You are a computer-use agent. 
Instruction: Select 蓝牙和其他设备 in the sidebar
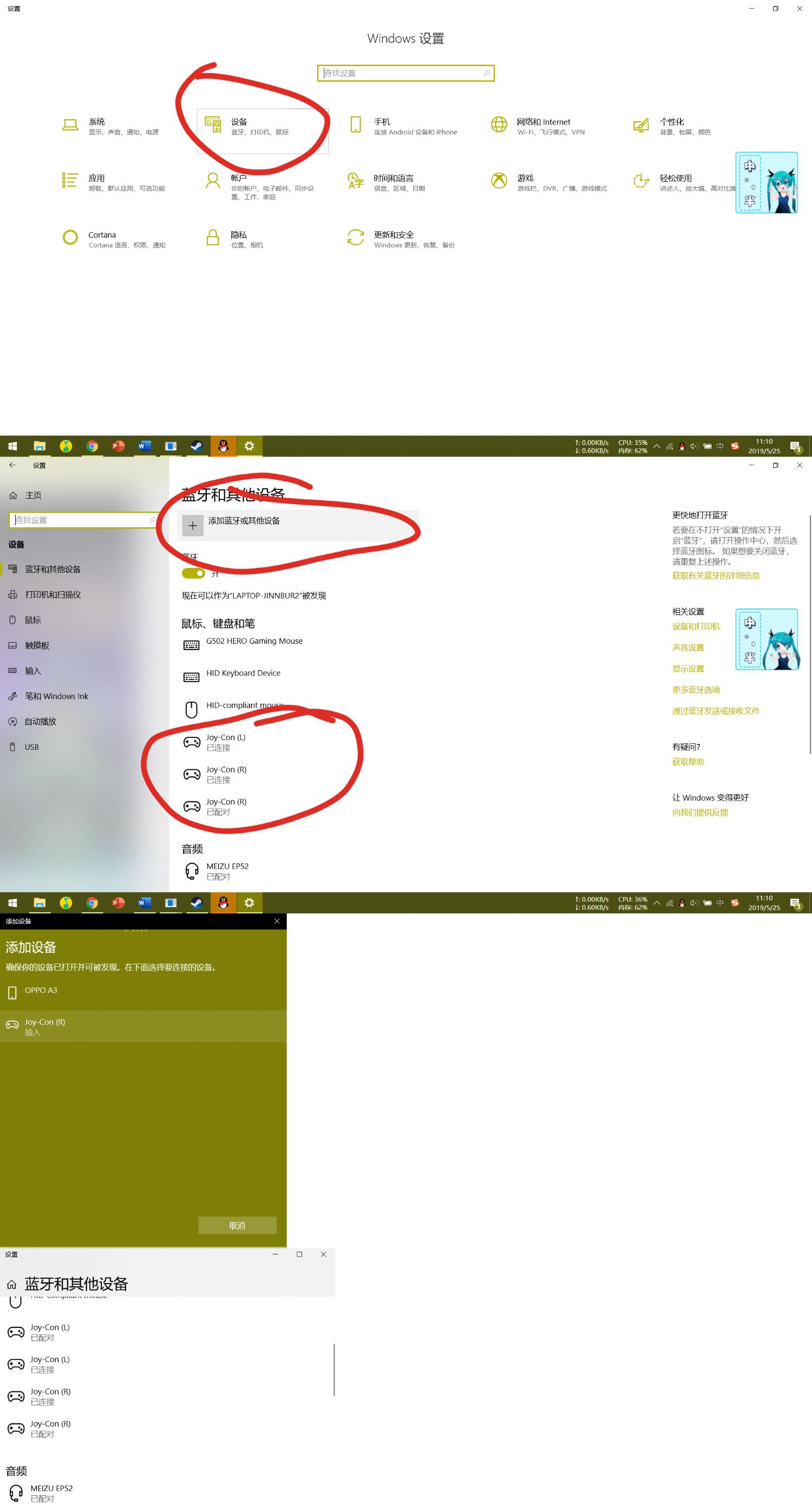(x=84, y=570)
